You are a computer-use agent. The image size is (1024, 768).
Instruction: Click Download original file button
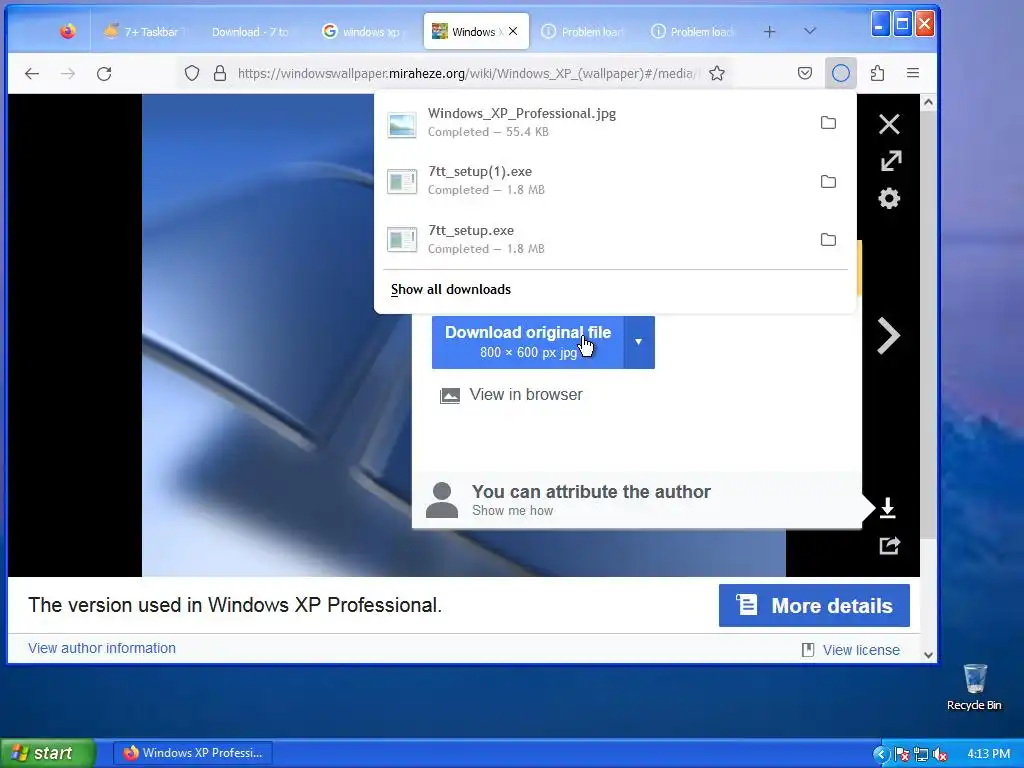(x=528, y=342)
